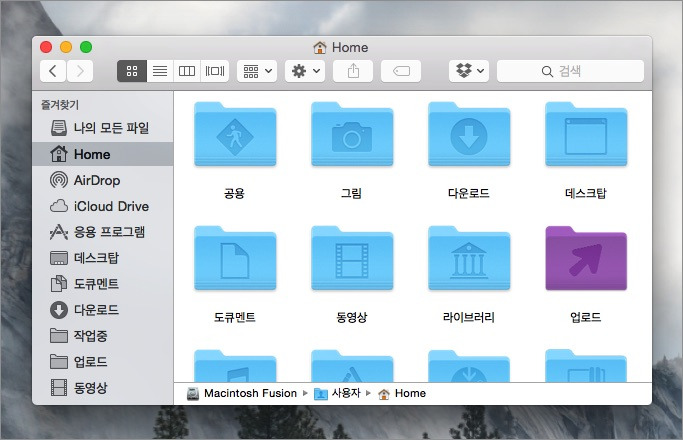
Task: Open 업로드 folder in sidebar
Action: coord(103,362)
